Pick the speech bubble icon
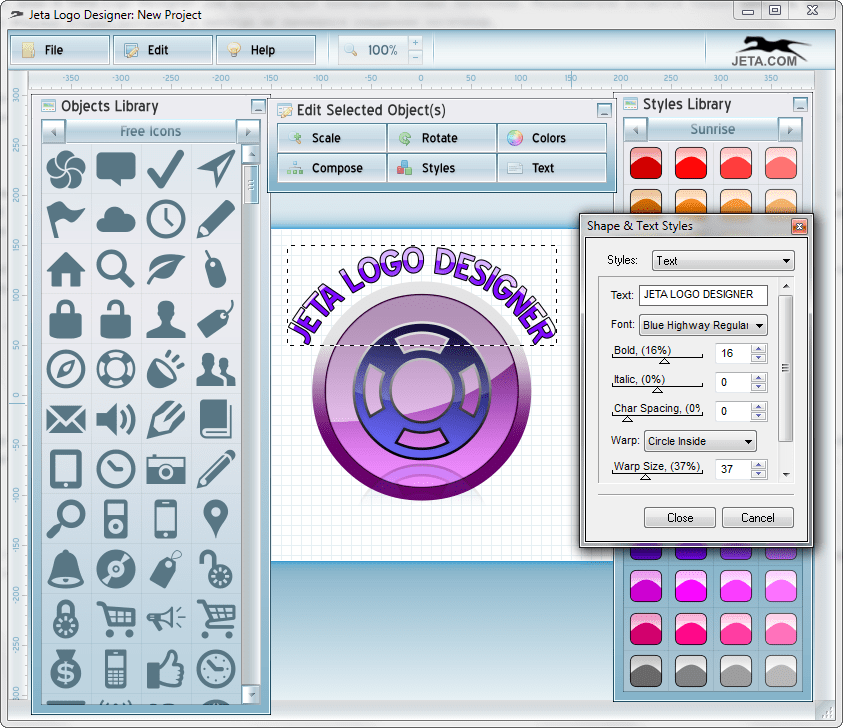The width and height of the screenshot is (843, 728). pos(116,168)
